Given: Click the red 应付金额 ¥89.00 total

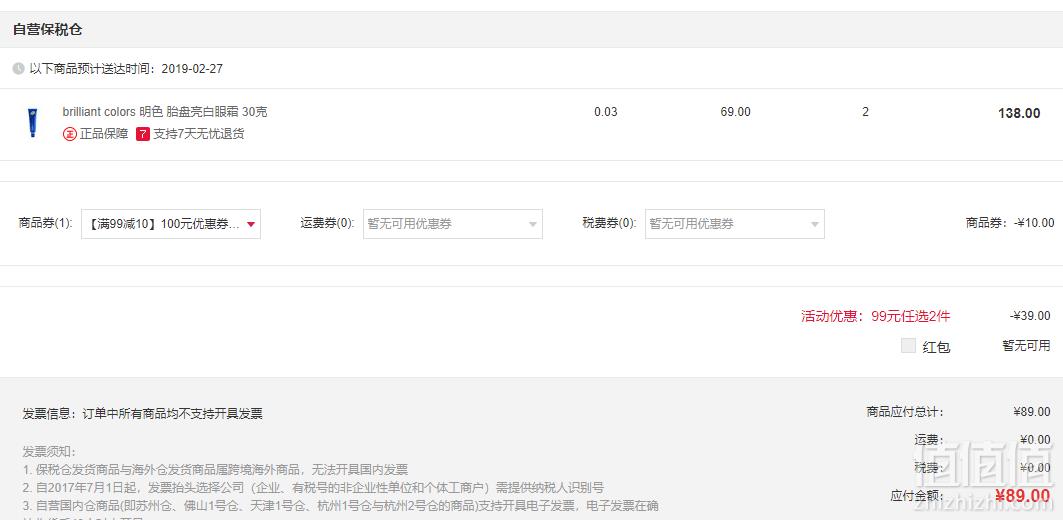Looking at the screenshot, I should (x=1022, y=496).
